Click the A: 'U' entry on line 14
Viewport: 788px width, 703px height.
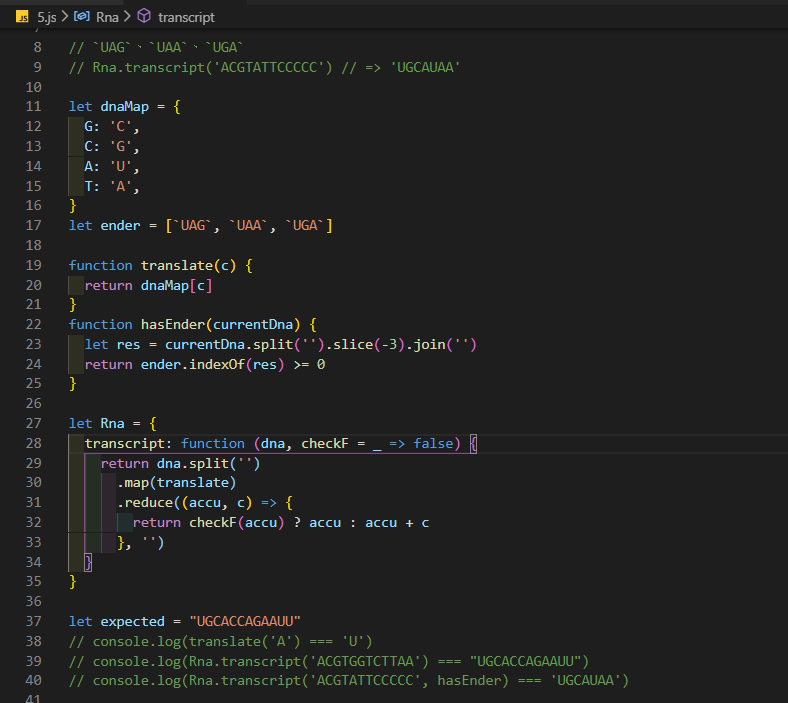tap(112, 166)
